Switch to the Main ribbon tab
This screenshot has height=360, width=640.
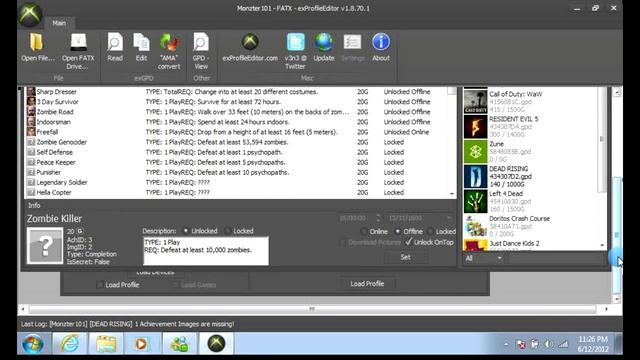point(59,23)
